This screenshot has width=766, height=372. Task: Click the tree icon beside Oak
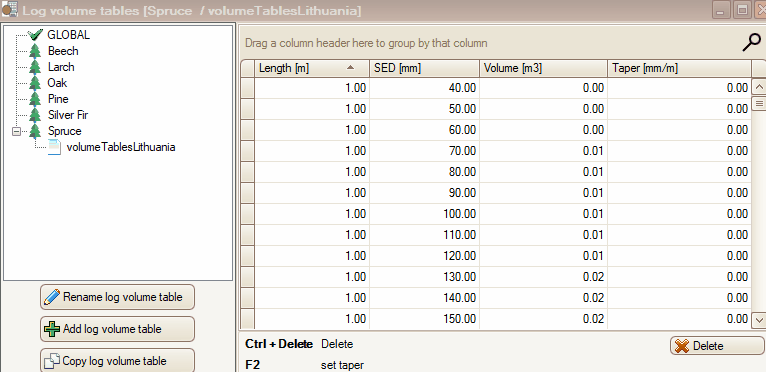[x=35, y=83]
